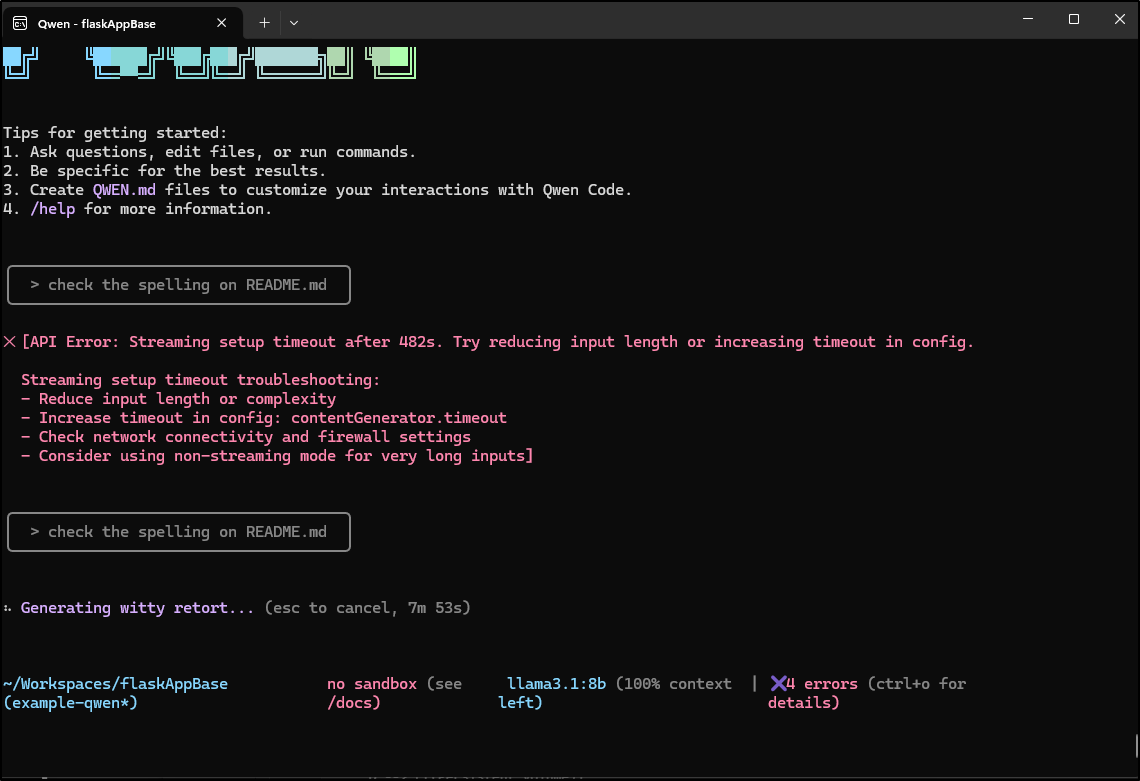Click 'Consider using non-streaming mode' line
Viewport: 1140px width, 781px height.
pyautogui.click(x=277, y=456)
